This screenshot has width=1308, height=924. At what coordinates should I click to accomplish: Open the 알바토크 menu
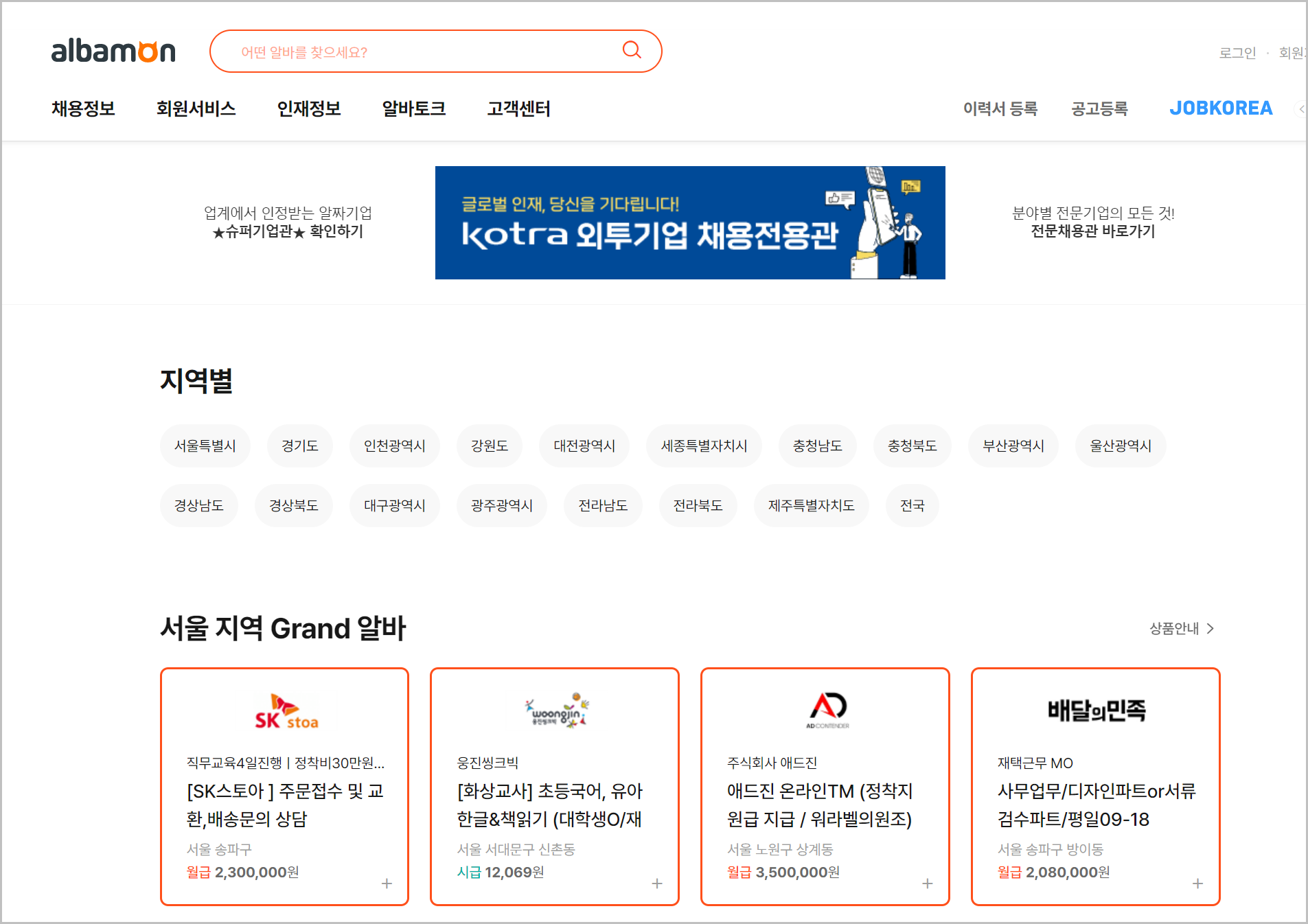click(x=414, y=108)
